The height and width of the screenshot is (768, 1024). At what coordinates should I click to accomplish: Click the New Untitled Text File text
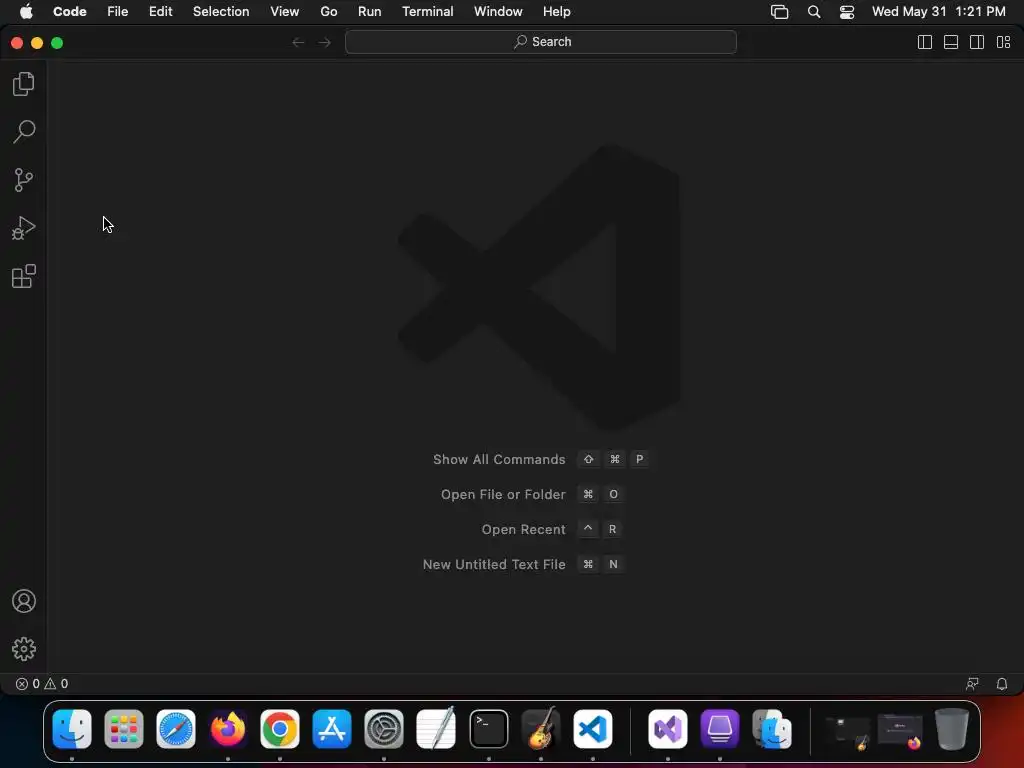click(494, 565)
